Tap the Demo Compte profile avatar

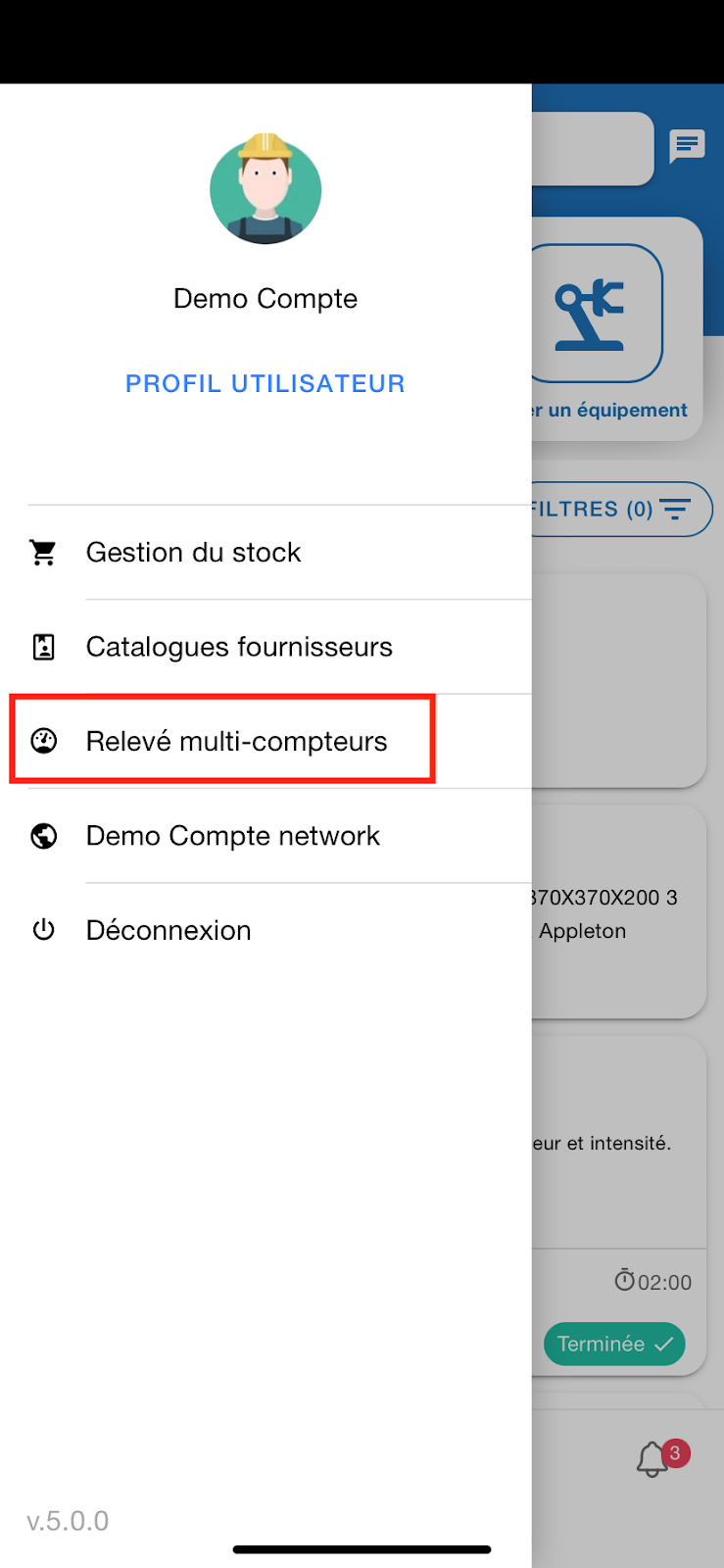click(265, 189)
